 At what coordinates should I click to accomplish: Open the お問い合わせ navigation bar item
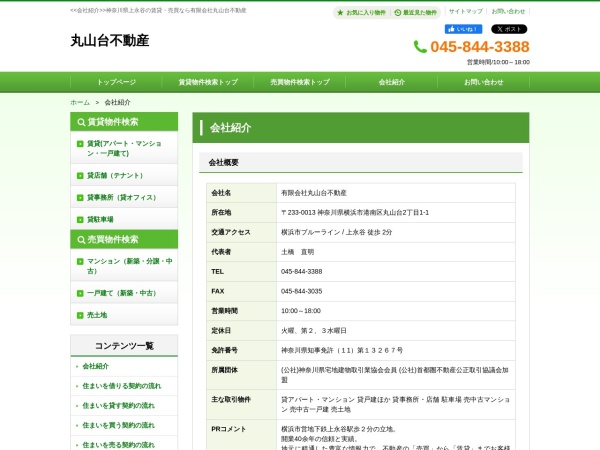(484, 82)
